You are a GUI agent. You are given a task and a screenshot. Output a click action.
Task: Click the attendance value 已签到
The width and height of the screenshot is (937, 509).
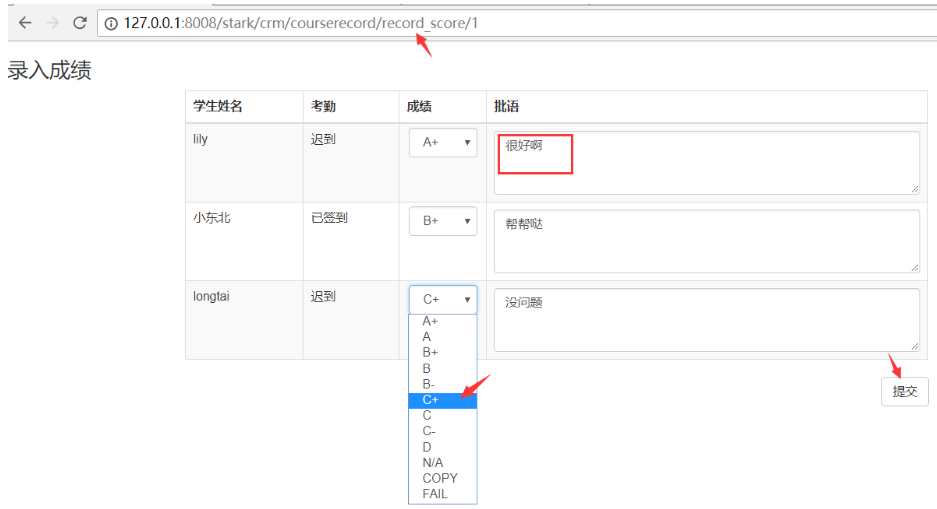pos(329,218)
